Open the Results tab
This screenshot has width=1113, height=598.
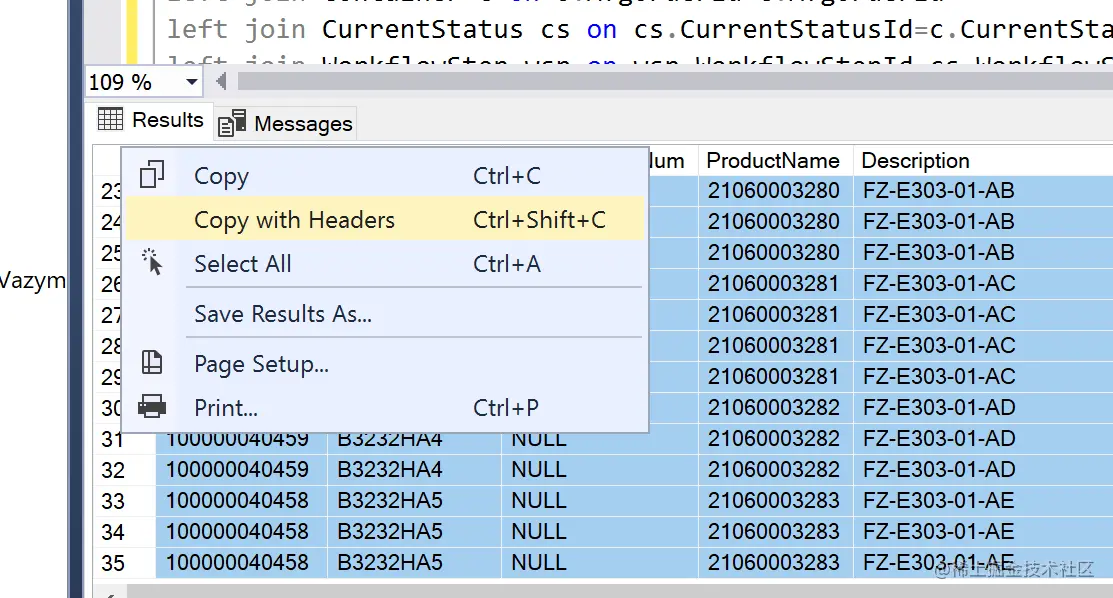(x=166, y=120)
